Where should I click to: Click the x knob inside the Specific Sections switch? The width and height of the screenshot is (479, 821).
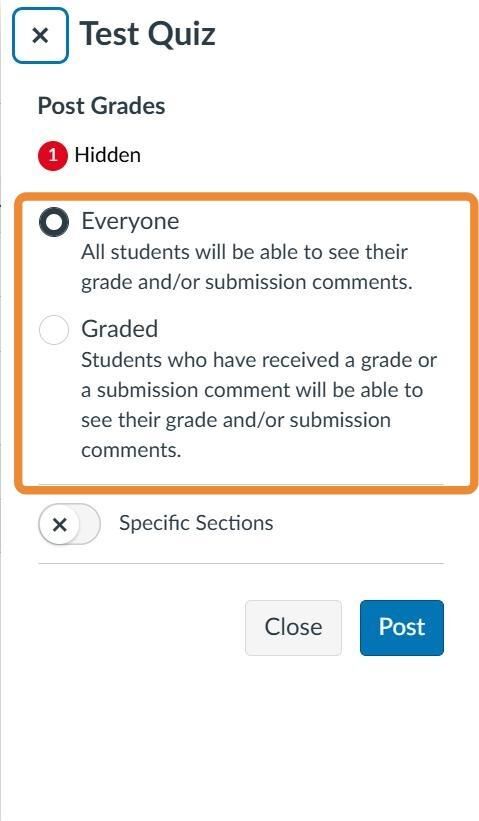60,524
